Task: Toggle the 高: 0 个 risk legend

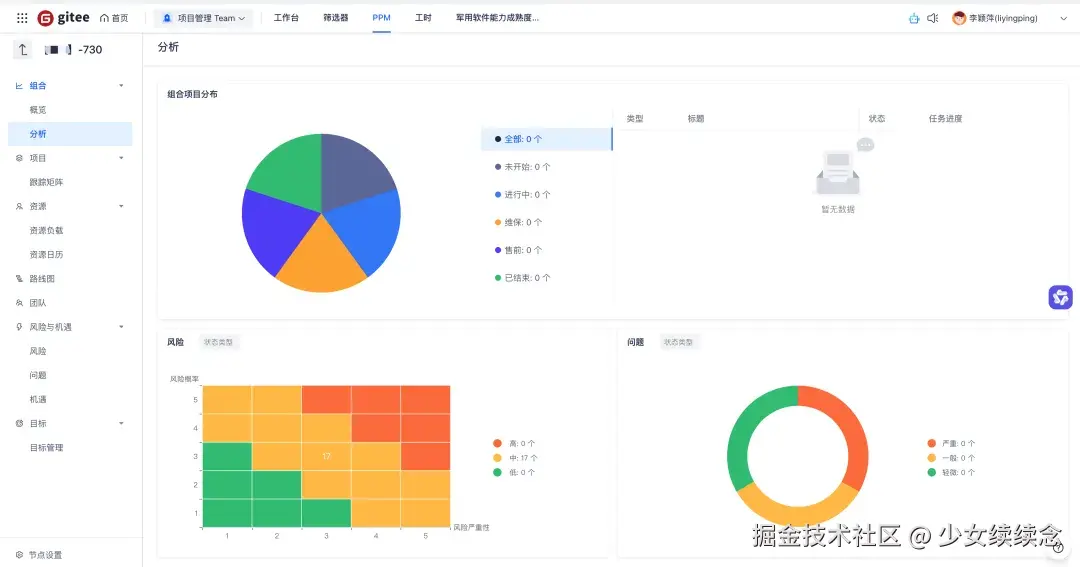Action: tap(515, 443)
